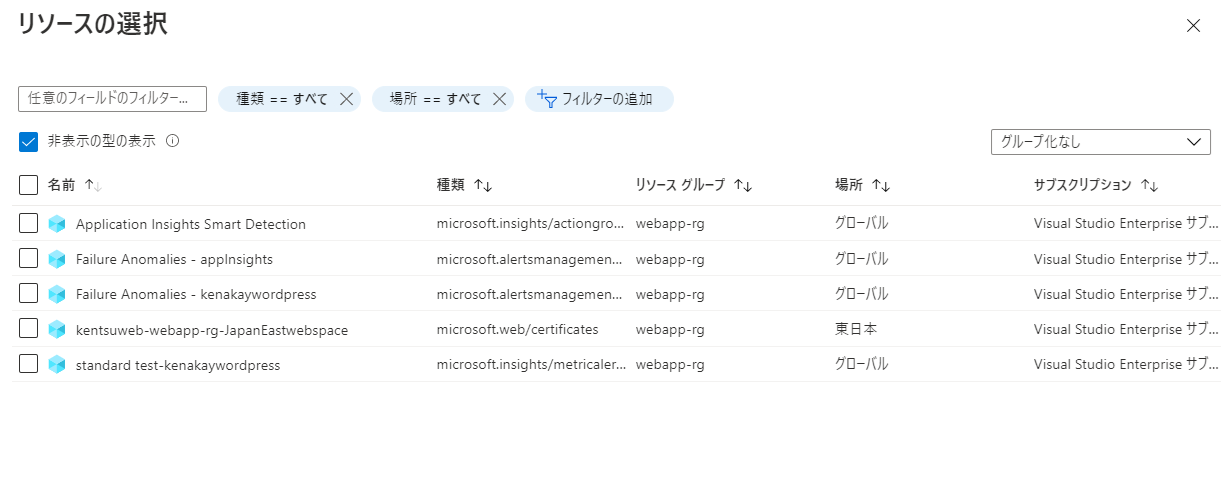The height and width of the screenshot is (492, 1221).
Task: Click the info icon next to 非表示の型の表示
Action: (172, 141)
